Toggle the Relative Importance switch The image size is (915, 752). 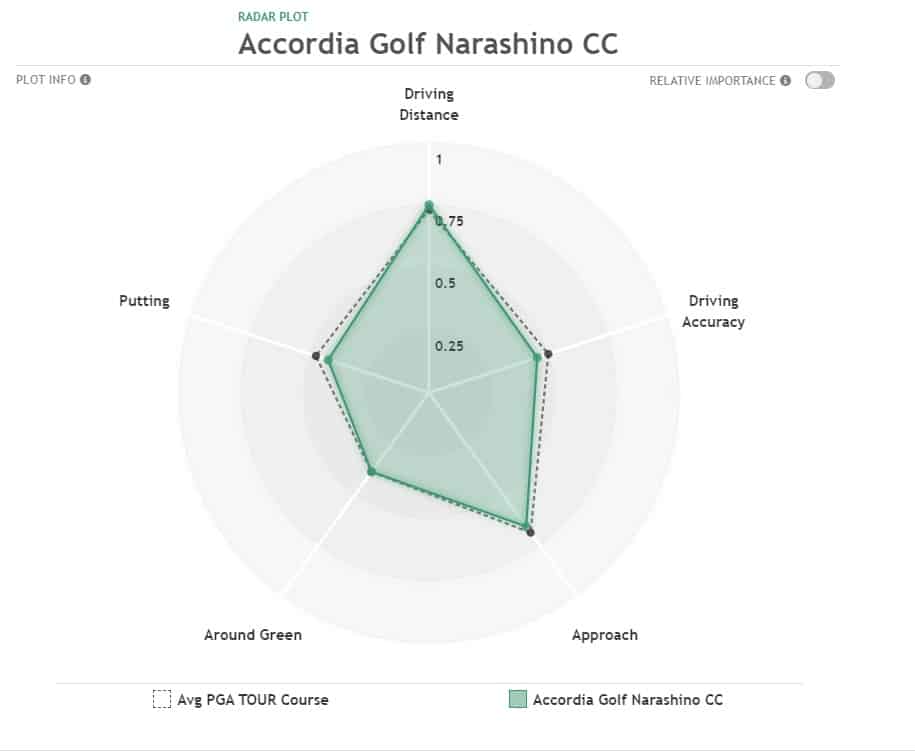pos(820,81)
